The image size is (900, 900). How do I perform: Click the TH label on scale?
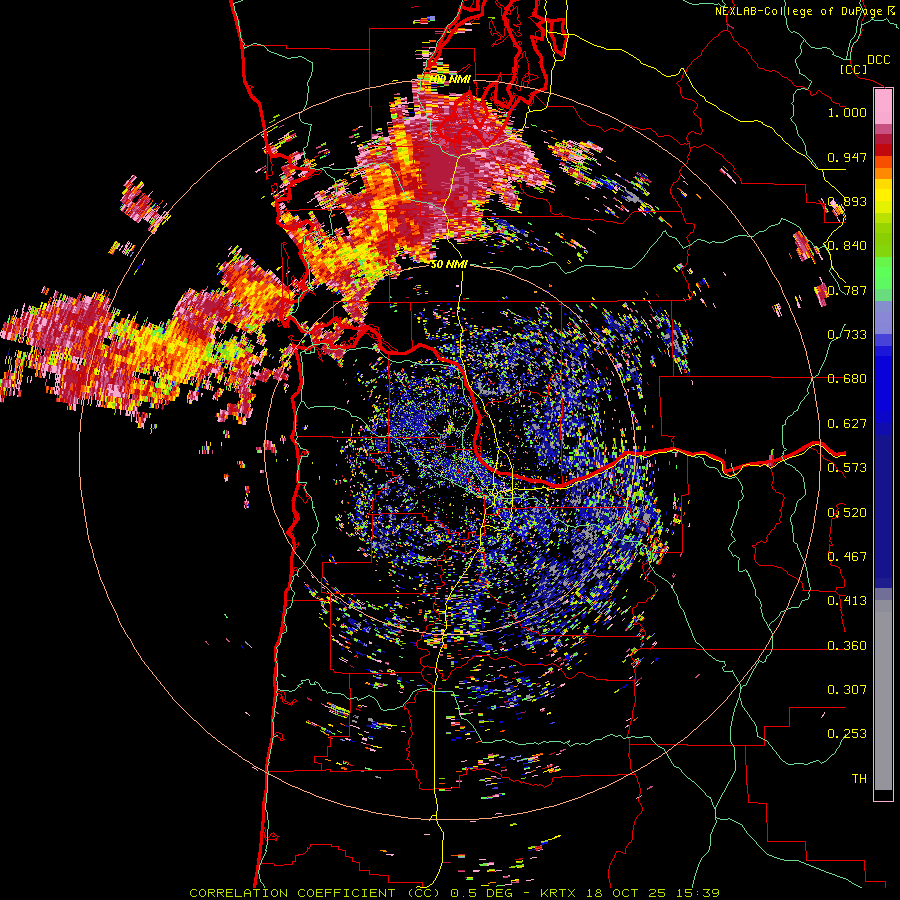point(859,779)
